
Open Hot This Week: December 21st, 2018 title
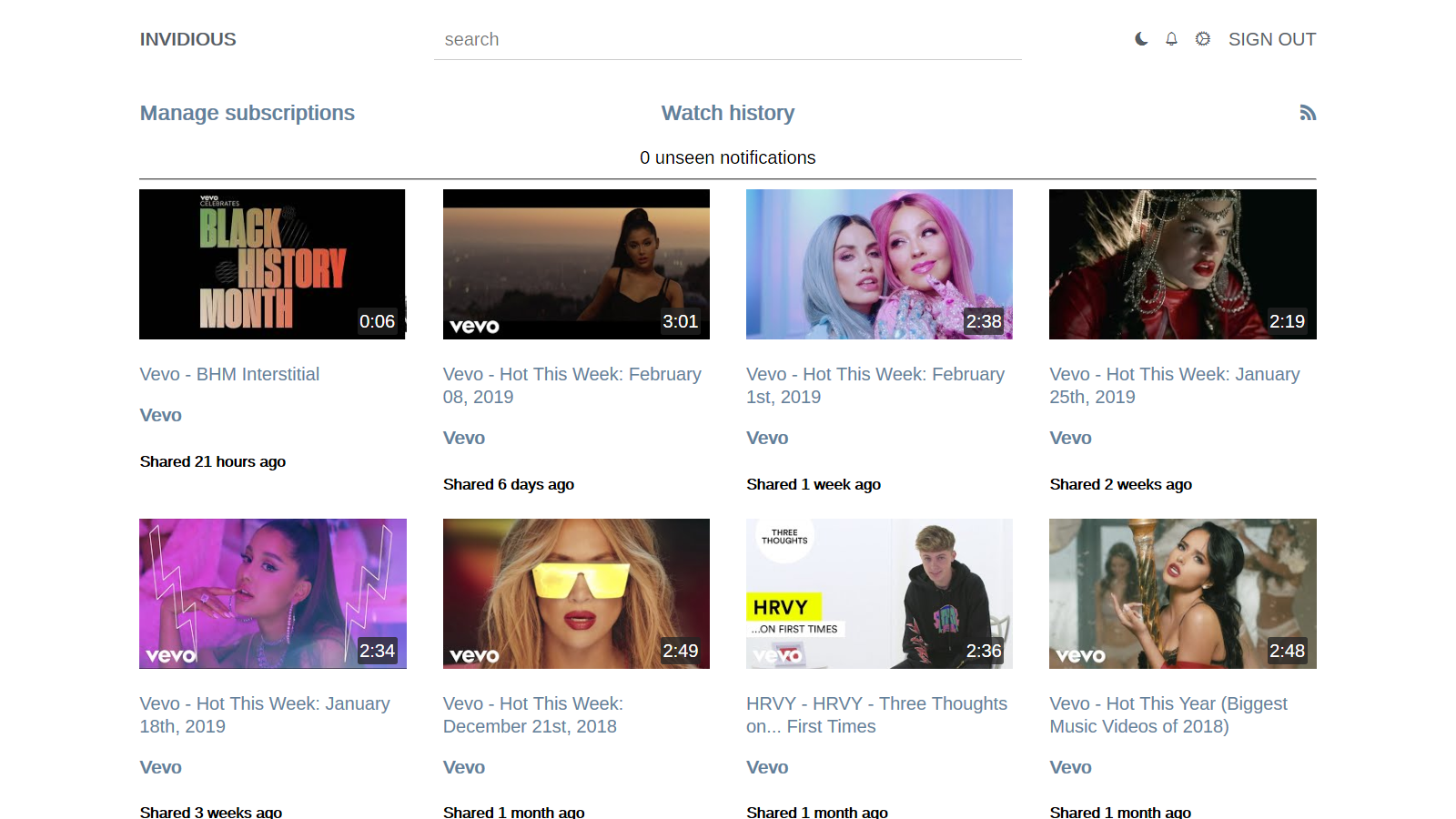click(532, 714)
